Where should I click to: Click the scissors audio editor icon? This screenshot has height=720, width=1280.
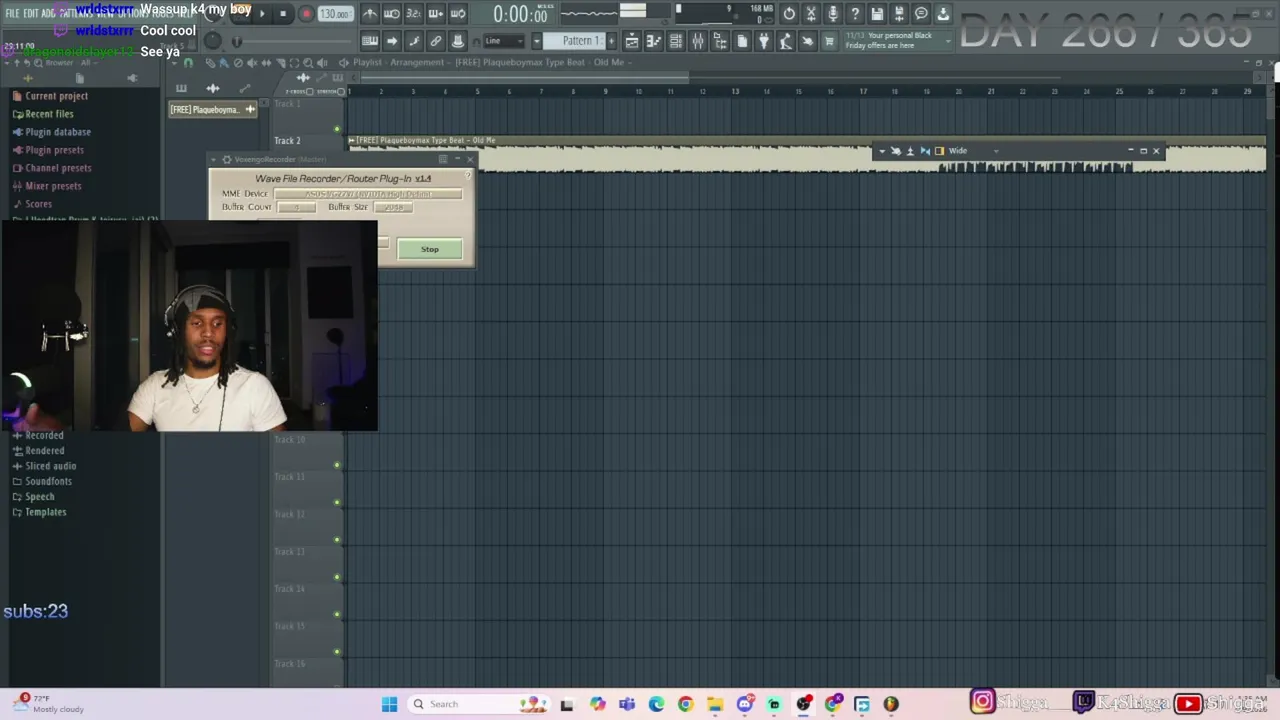[811, 14]
